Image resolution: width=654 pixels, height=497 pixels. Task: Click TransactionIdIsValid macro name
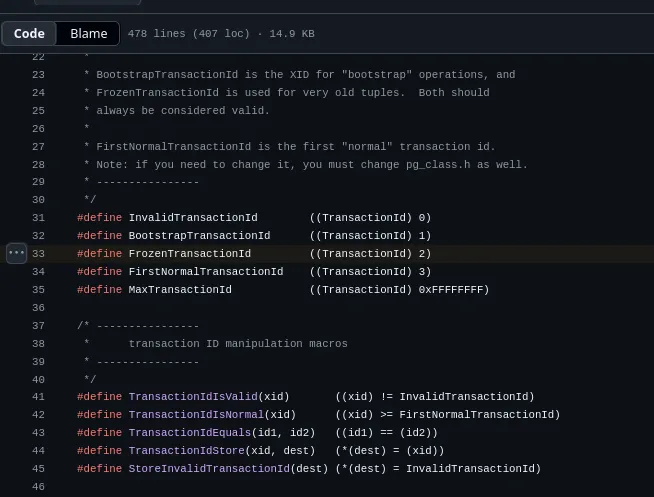(193, 397)
